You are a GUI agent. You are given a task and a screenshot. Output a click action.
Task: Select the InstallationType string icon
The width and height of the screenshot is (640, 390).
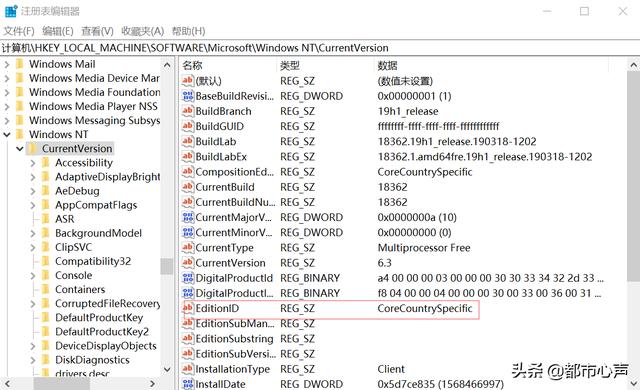(x=188, y=369)
